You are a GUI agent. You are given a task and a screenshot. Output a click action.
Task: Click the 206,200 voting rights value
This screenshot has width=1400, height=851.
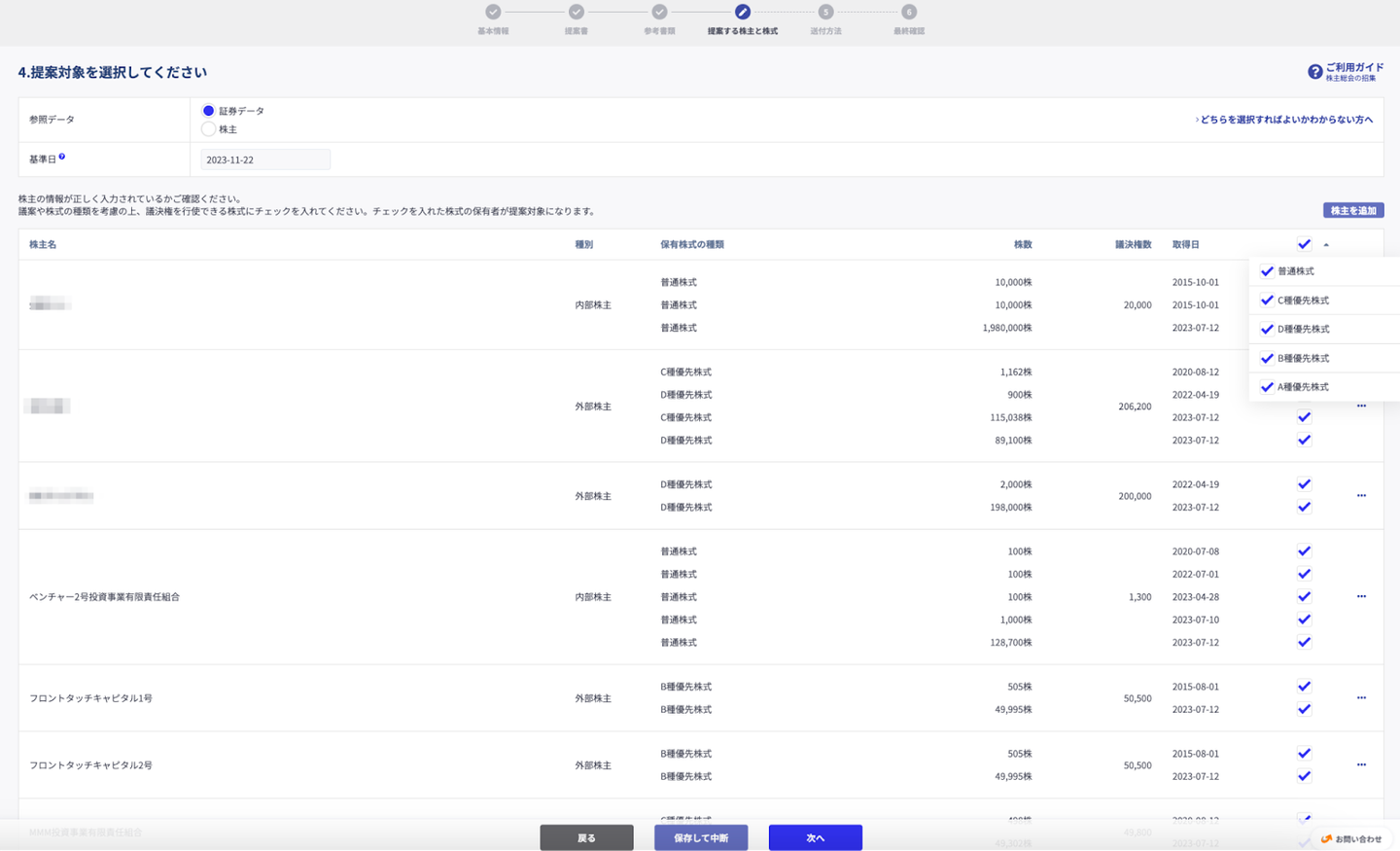(1135, 407)
